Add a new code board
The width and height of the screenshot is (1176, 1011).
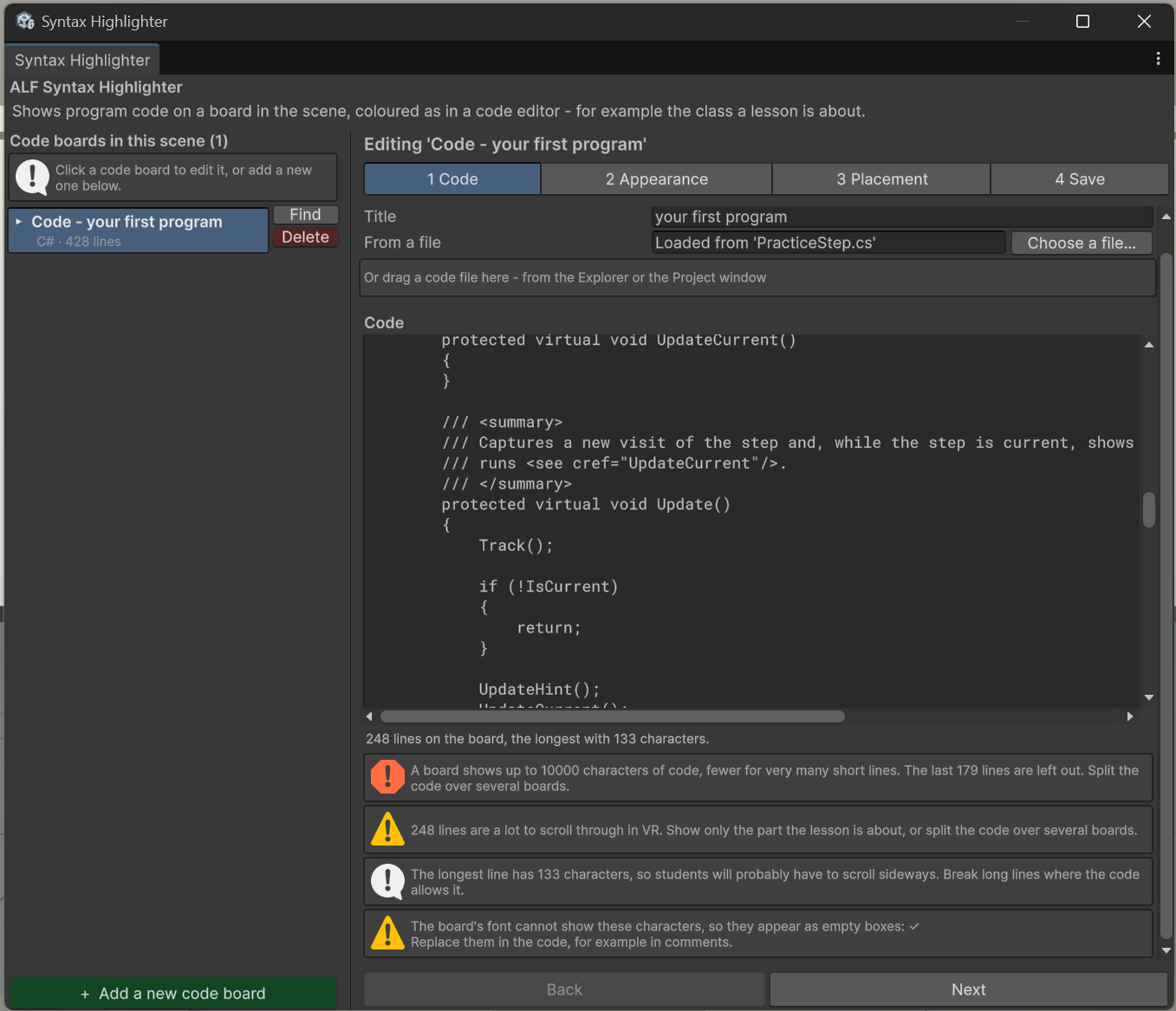172,994
